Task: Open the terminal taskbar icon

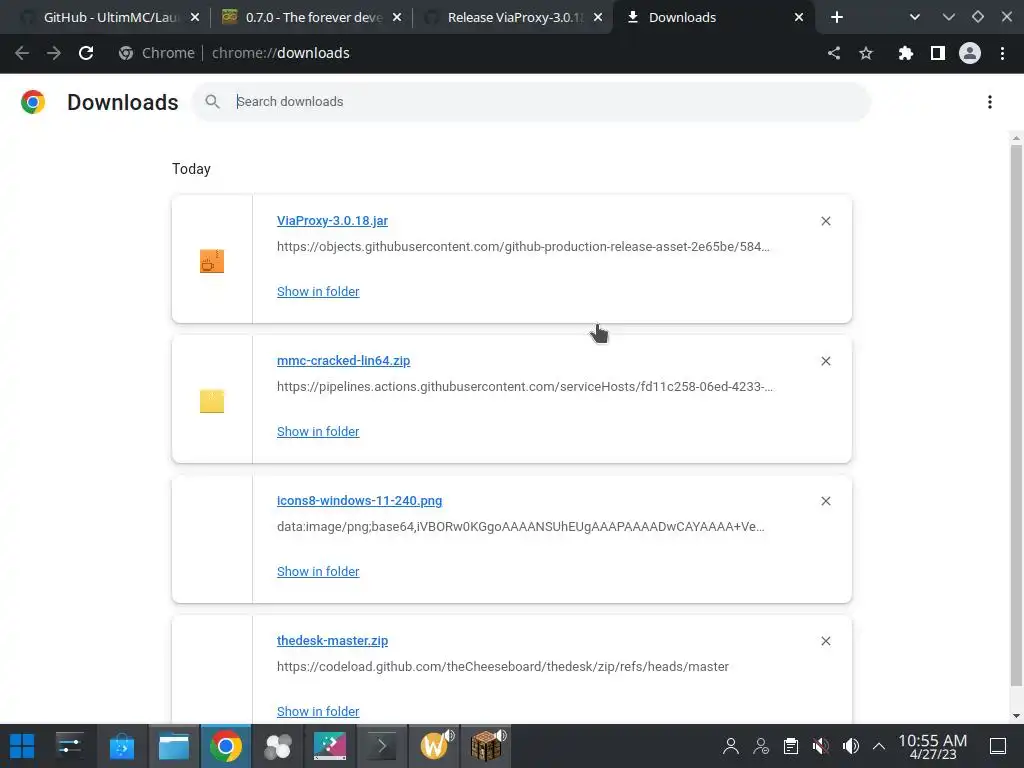Action: point(382,746)
